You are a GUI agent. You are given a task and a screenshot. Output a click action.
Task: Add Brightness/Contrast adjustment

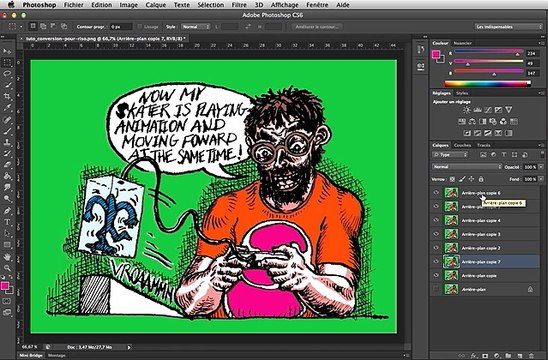467,110
